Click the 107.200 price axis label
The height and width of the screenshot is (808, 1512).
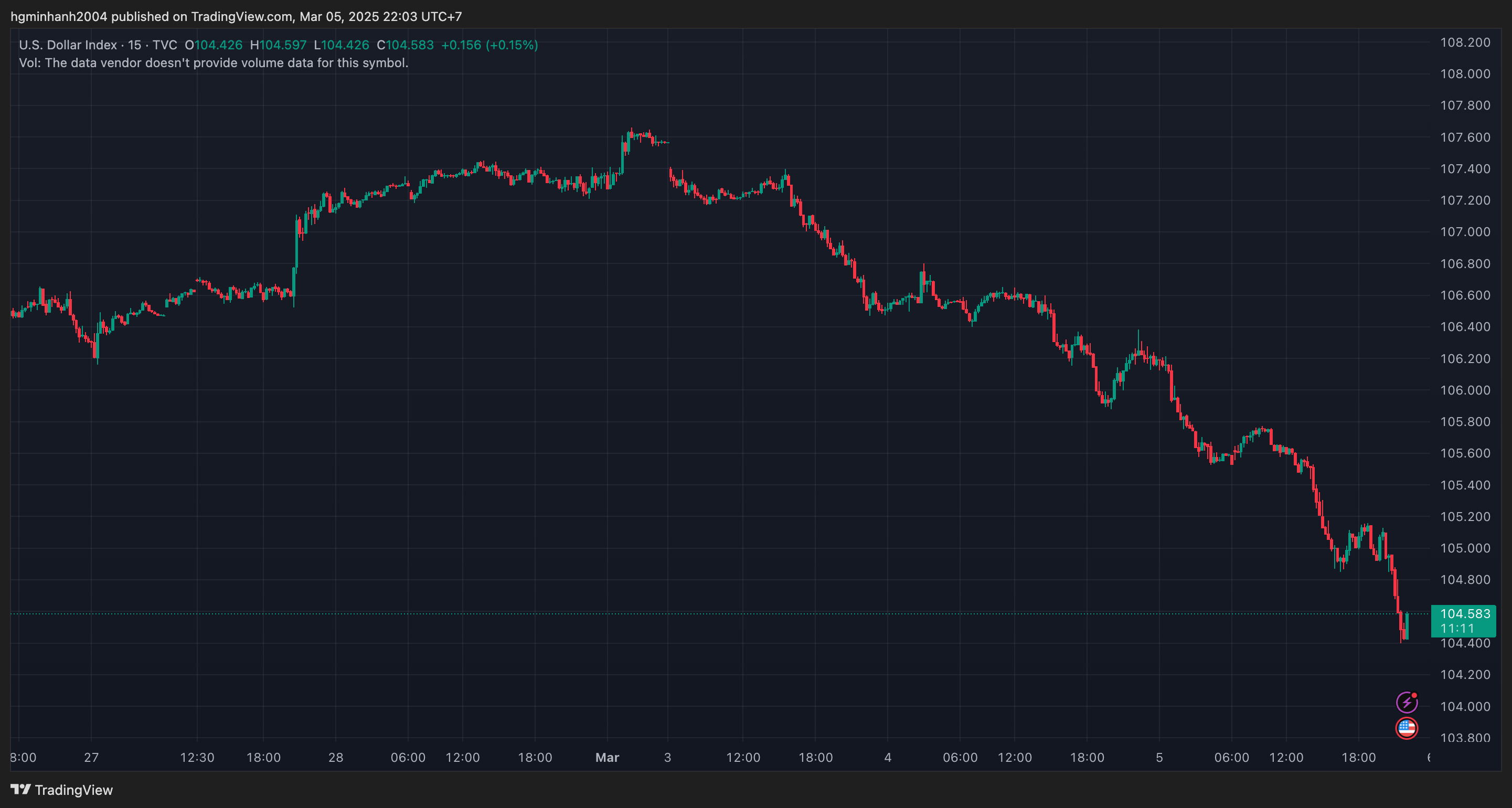[x=1465, y=200]
